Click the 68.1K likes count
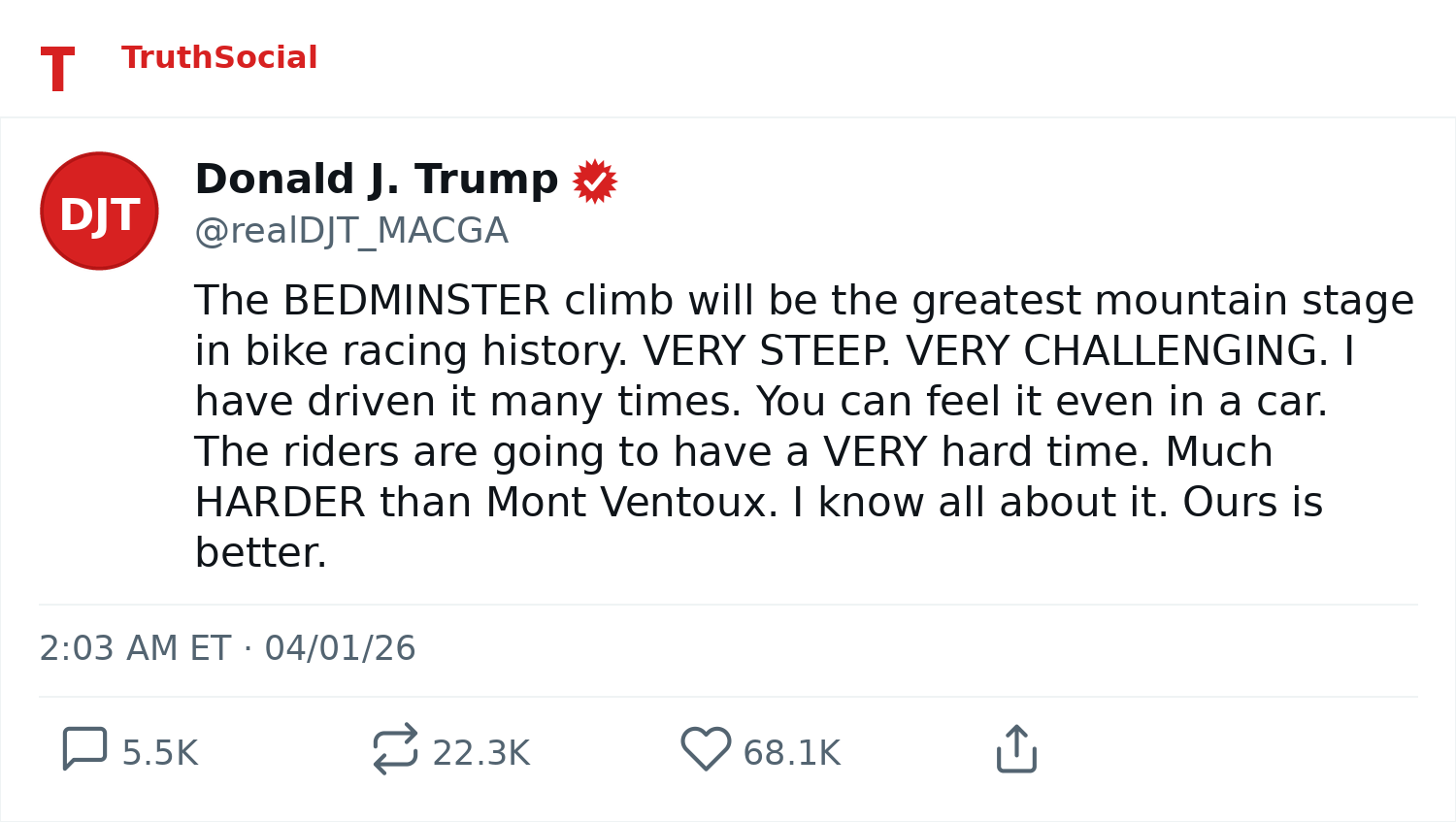The width and height of the screenshot is (1456, 822). click(792, 753)
